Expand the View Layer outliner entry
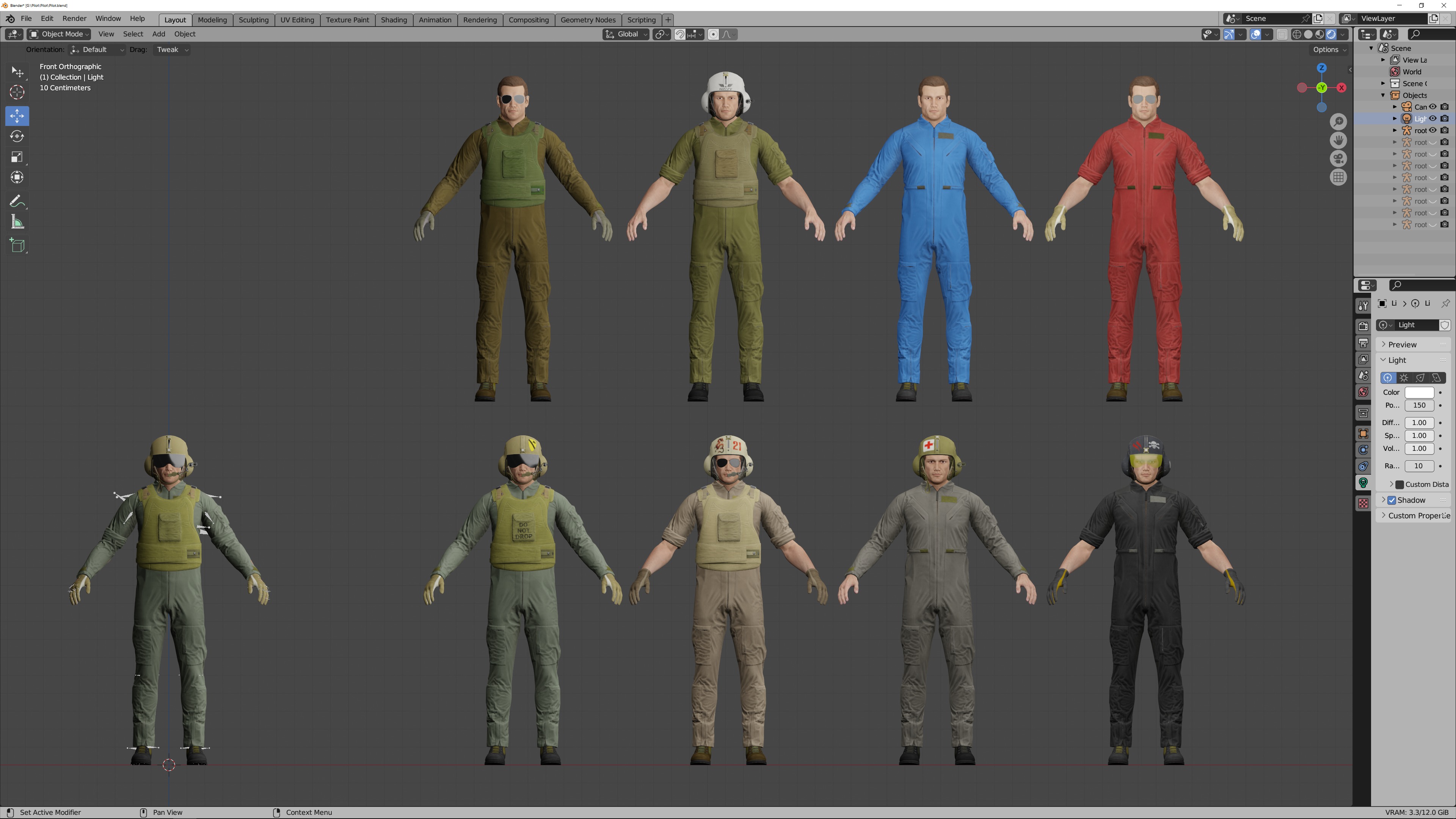Viewport: 1456px width, 819px height. pos(1383,60)
